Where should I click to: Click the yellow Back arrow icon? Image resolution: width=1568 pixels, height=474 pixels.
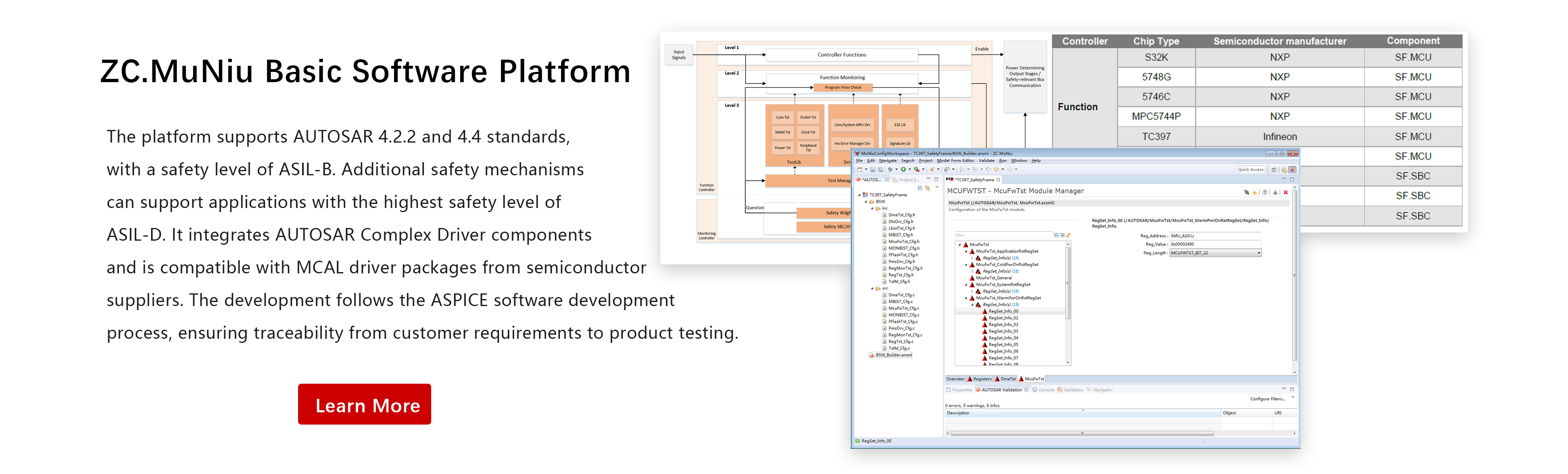tap(996, 169)
